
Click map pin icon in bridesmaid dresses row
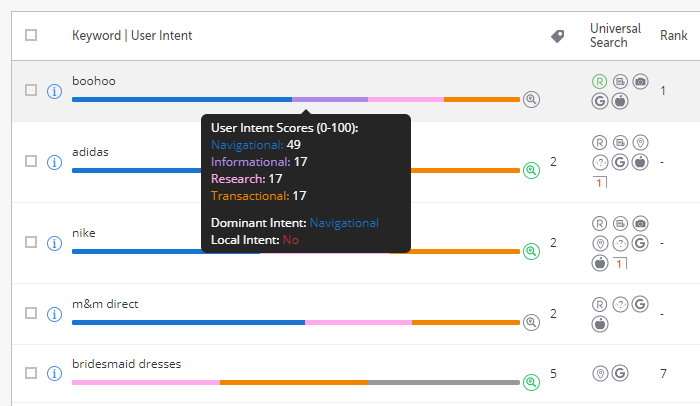click(600, 374)
